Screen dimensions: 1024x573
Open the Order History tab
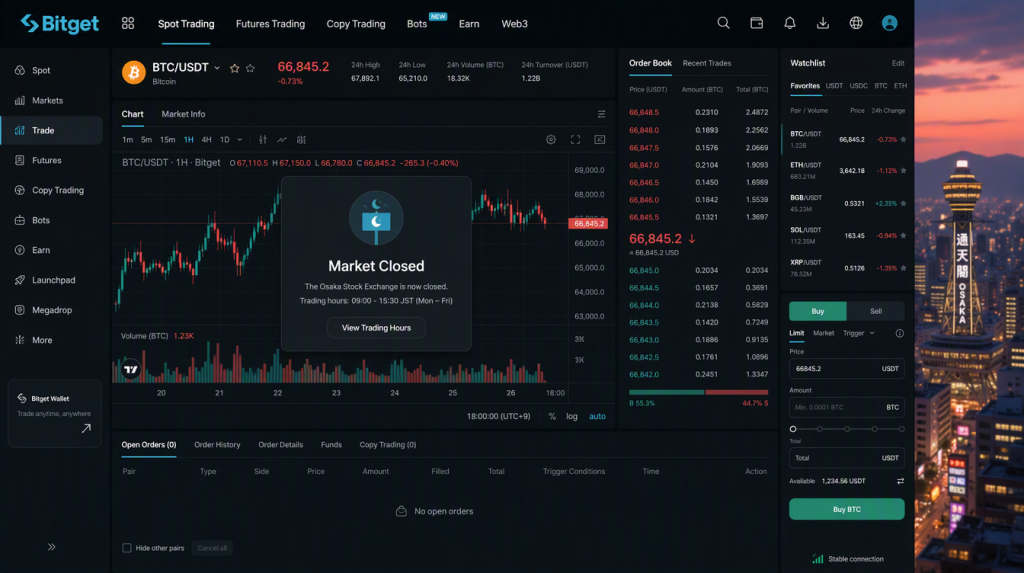pyautogui.click(x=217, y=445)
